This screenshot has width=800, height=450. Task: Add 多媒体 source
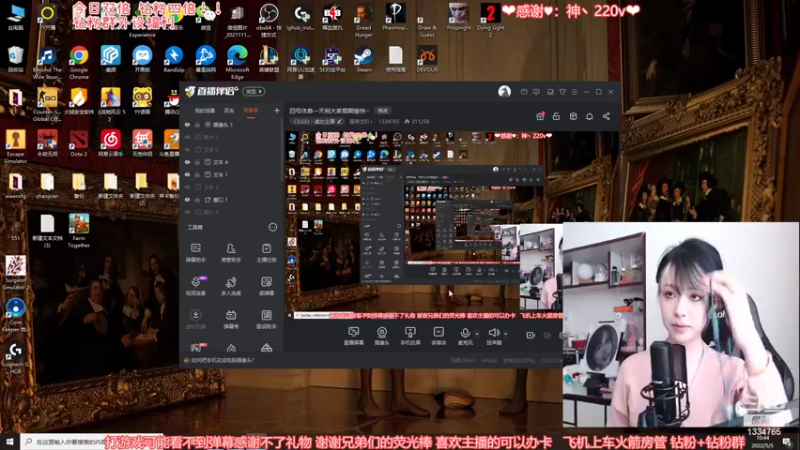(x=438, y=336)
